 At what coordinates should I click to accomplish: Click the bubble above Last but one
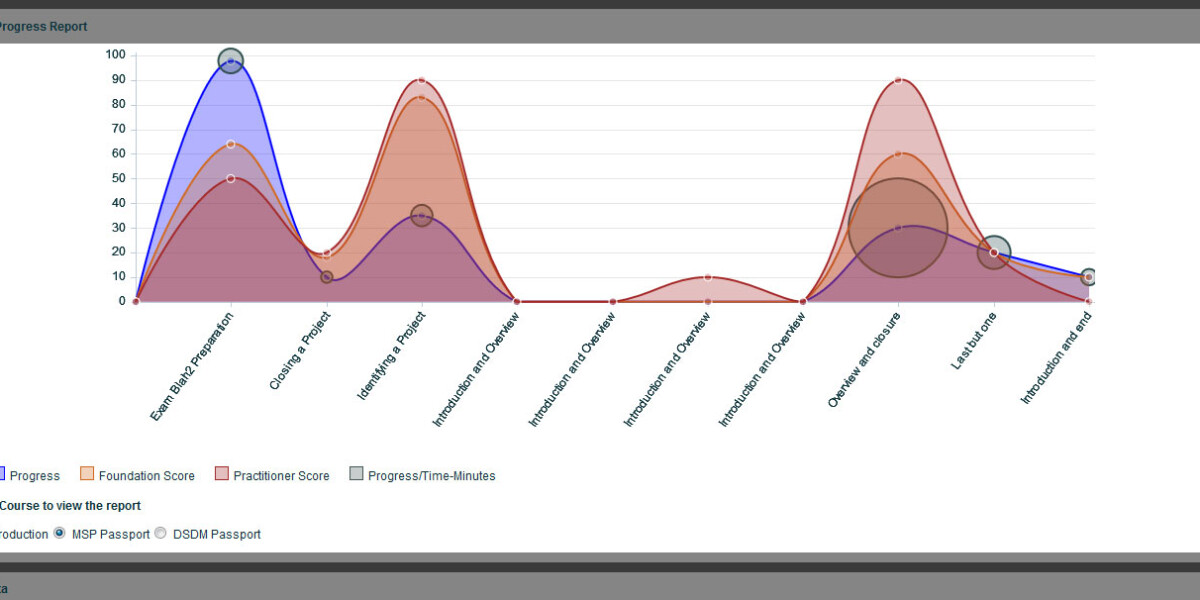pyautogui.click(x=994, y=252)
